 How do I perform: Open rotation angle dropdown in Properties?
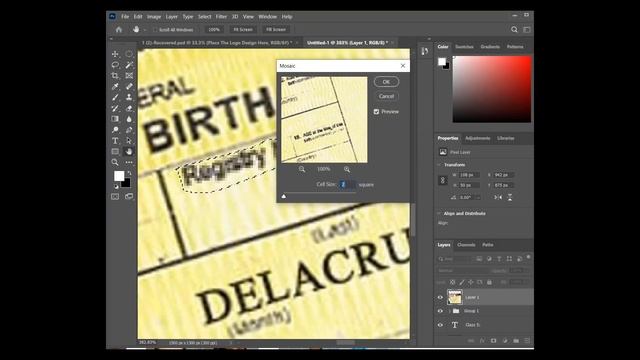tap(478, 197)
